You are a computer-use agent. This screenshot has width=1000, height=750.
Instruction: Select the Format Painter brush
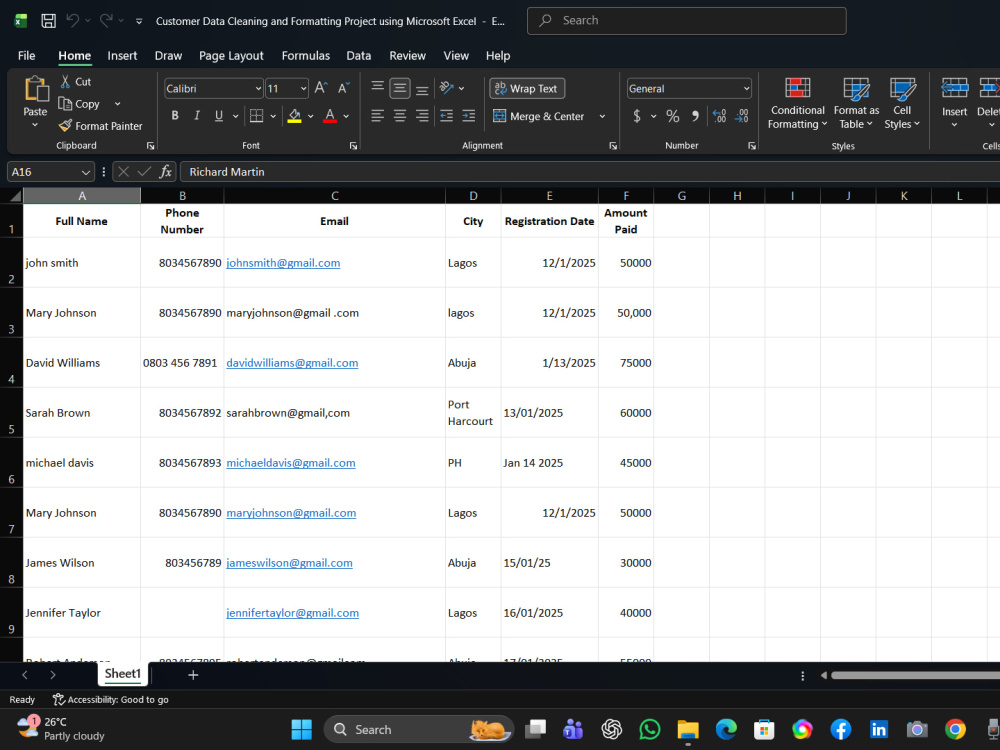tap(65, 126)
